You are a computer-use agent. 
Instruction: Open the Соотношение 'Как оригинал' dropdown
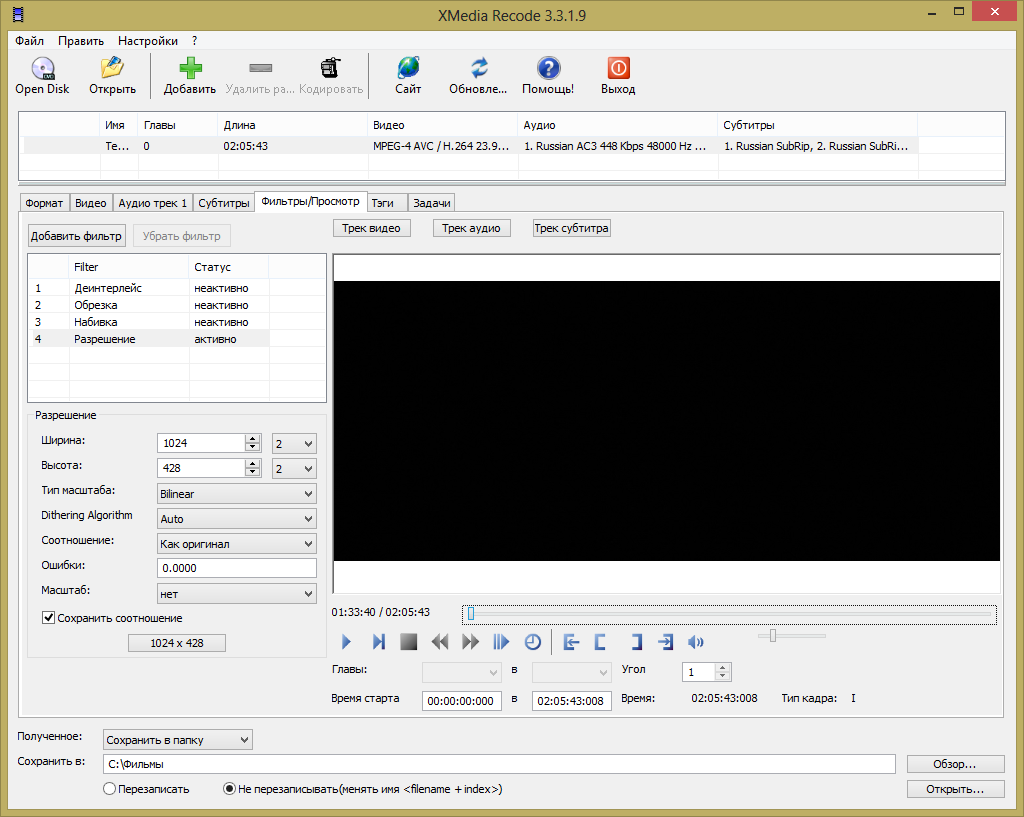[x=236, y=543]
